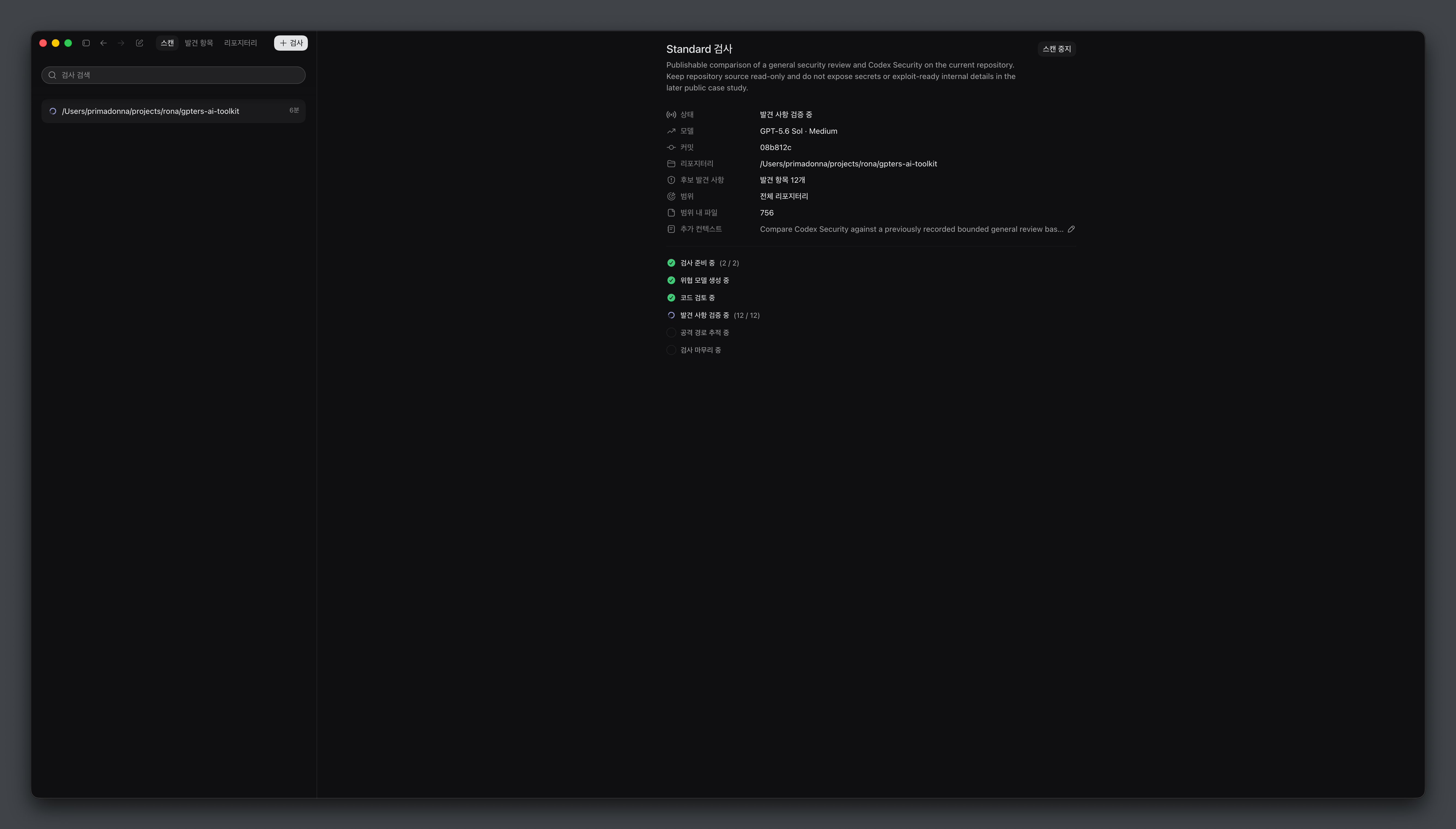Screen dimensions: 1456x829
Task: Click the empty circle beside 공격 경로 추적 중
Action: 671,333
